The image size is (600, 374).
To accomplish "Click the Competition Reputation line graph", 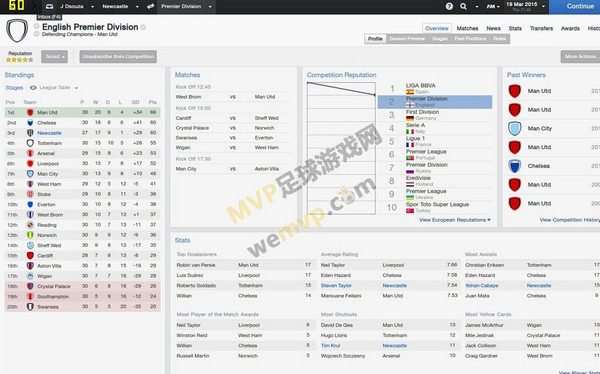I will 341,148.
